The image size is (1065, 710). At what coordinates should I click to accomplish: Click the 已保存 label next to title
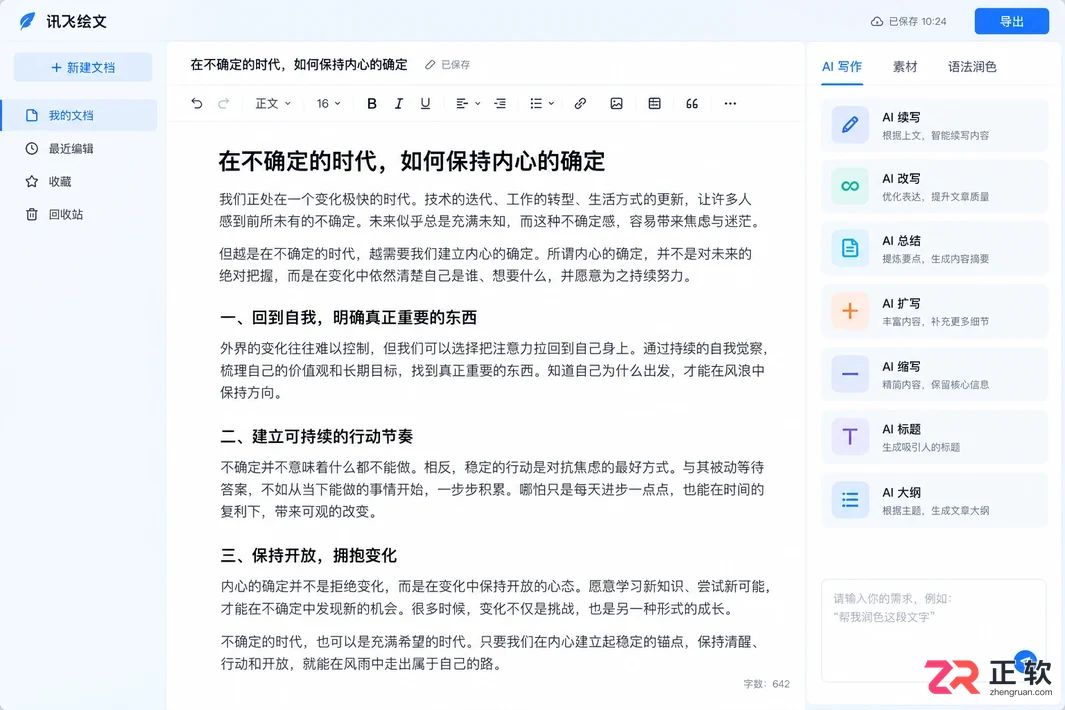(x=455, y=65)
